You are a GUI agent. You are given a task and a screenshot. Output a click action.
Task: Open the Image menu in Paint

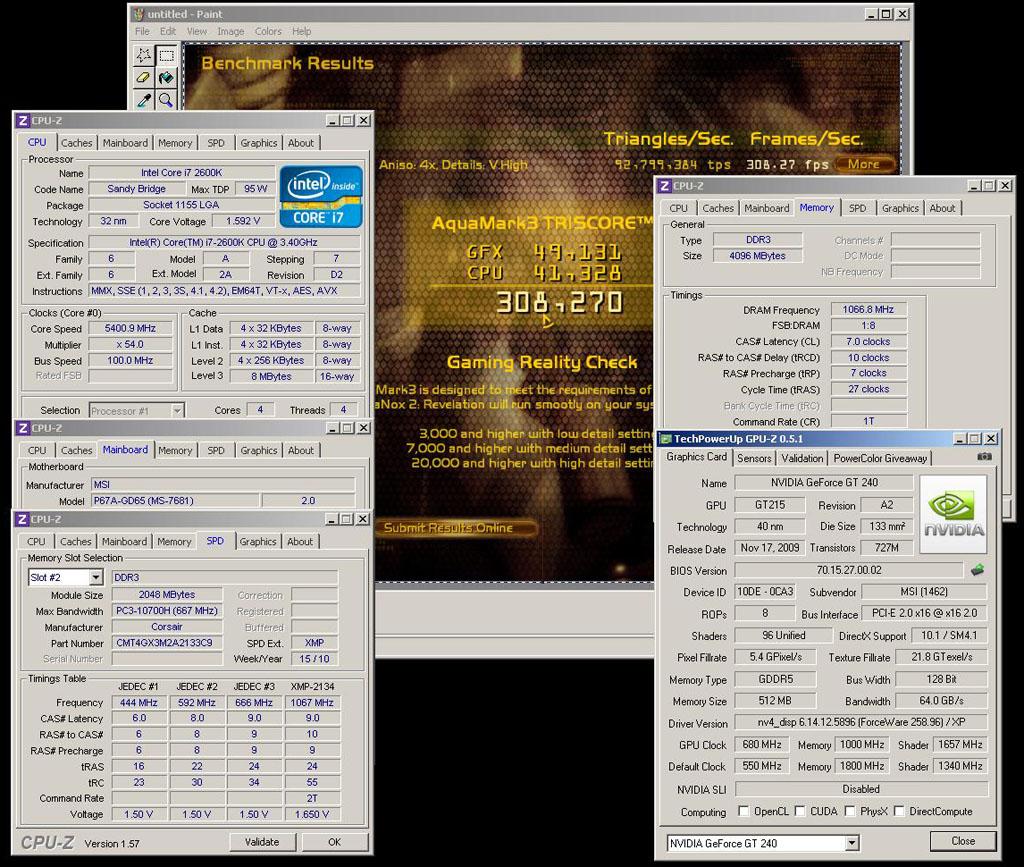pos(231,31)
